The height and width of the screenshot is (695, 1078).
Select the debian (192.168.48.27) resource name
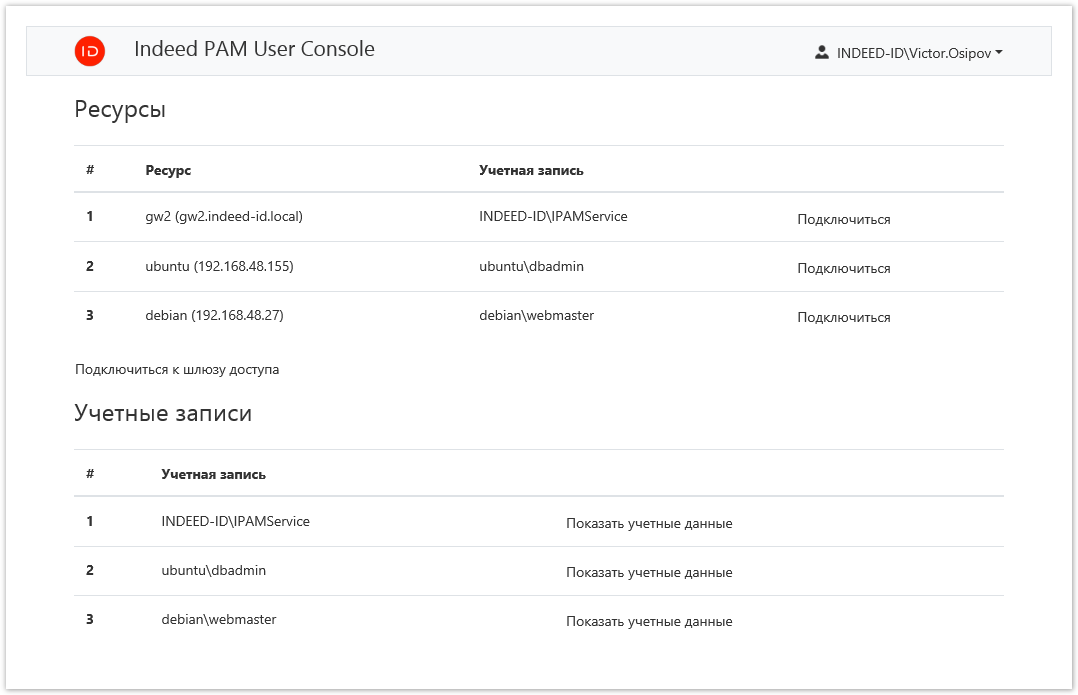tap(214, 315)
